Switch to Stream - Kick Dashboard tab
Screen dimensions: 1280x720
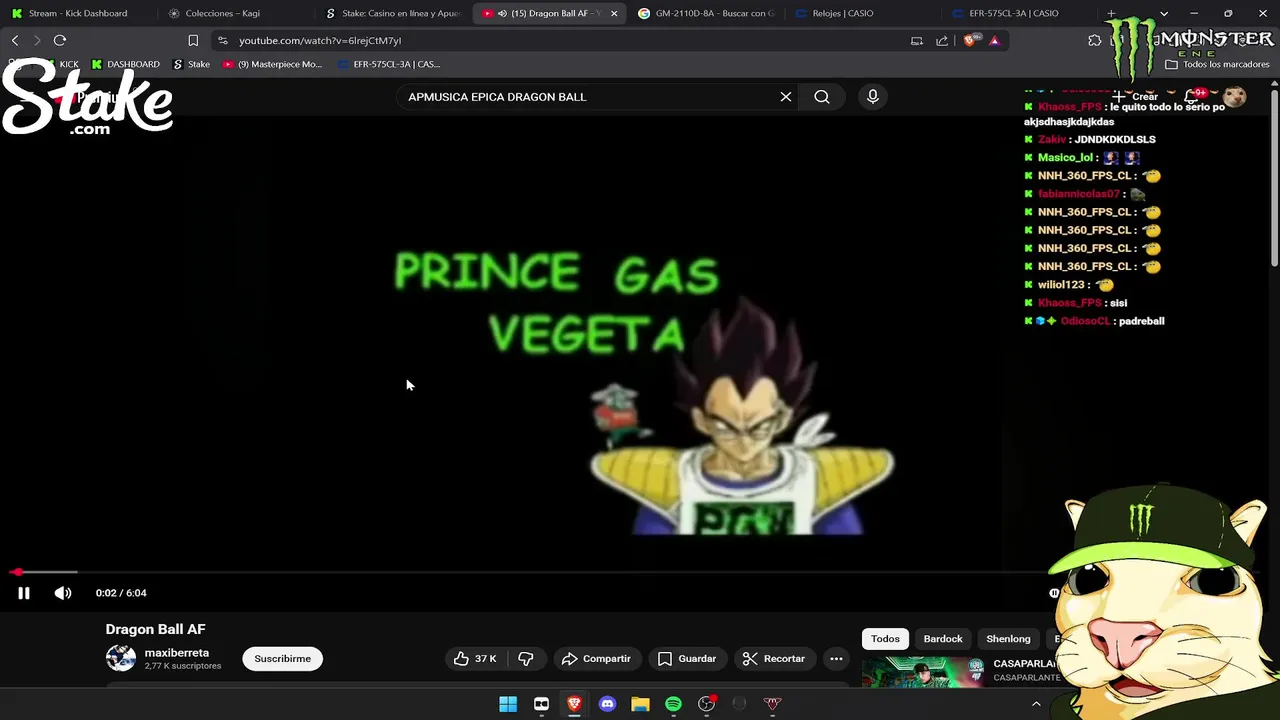[x=78, y=13]
